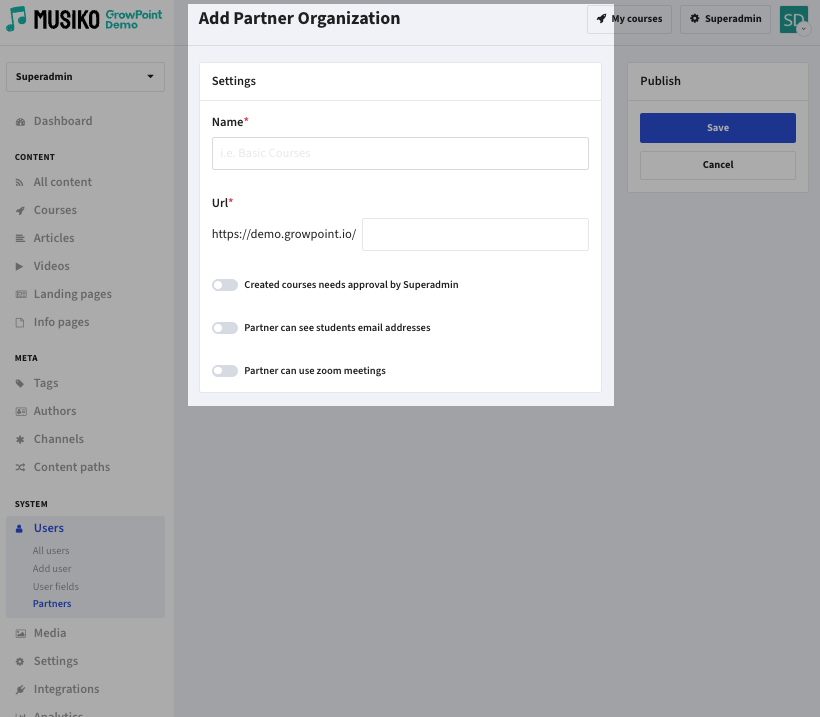The height and width of the screenshot is (717, 820).
Task: Click the Tags icon under Meta
Action: click(20, 384)
